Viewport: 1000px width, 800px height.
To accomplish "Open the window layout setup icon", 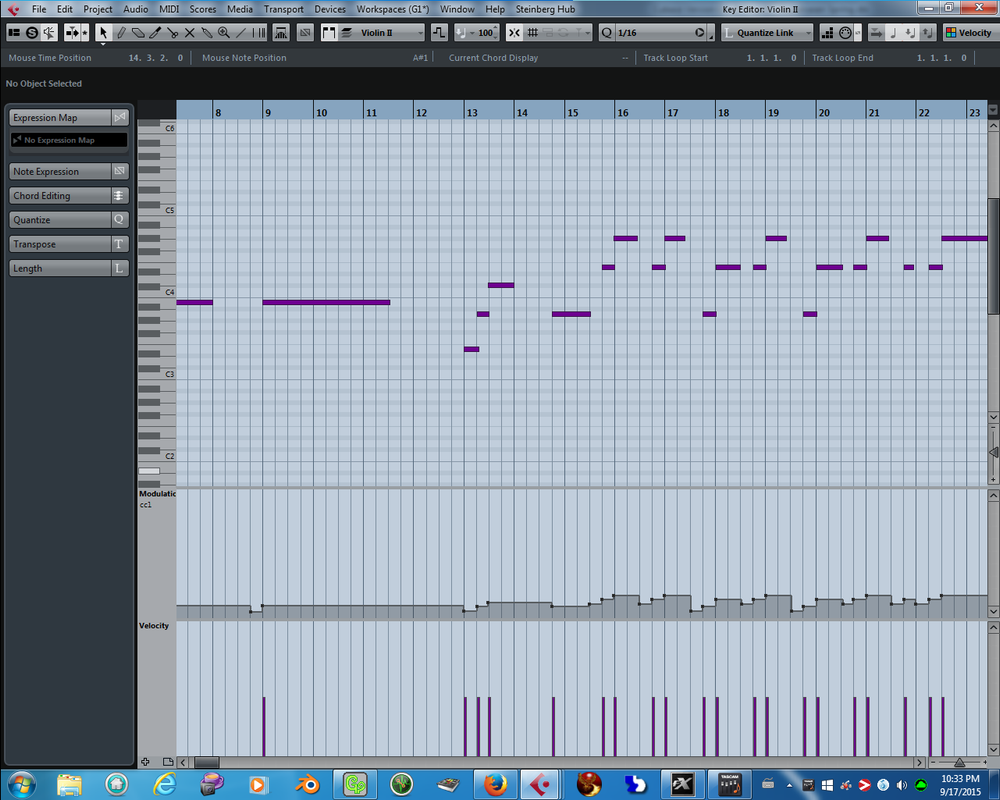I will click(14, 33).
